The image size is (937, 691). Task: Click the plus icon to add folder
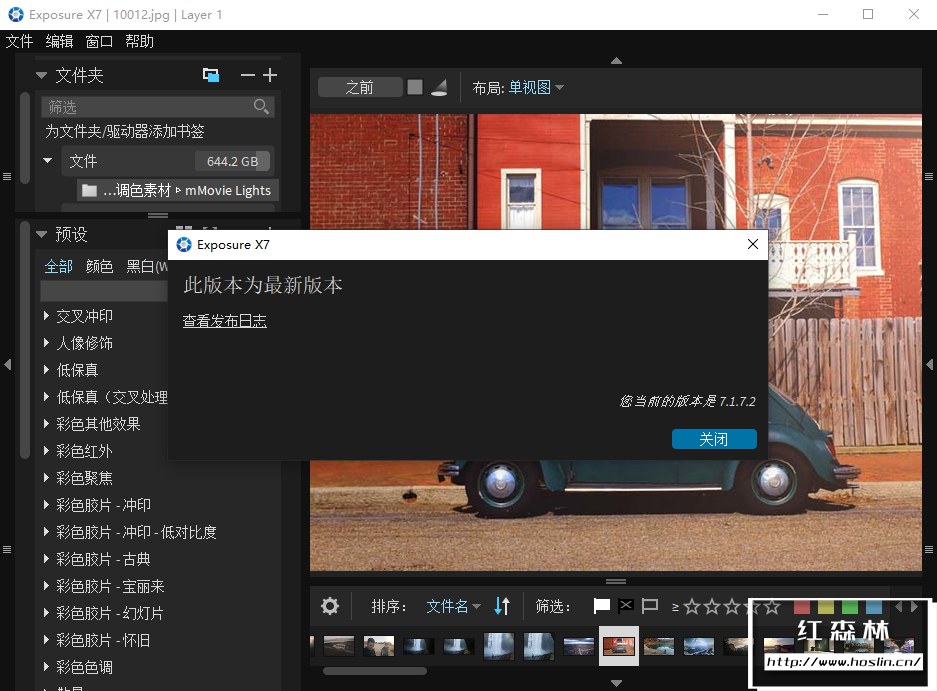click(x=270, y=75)
